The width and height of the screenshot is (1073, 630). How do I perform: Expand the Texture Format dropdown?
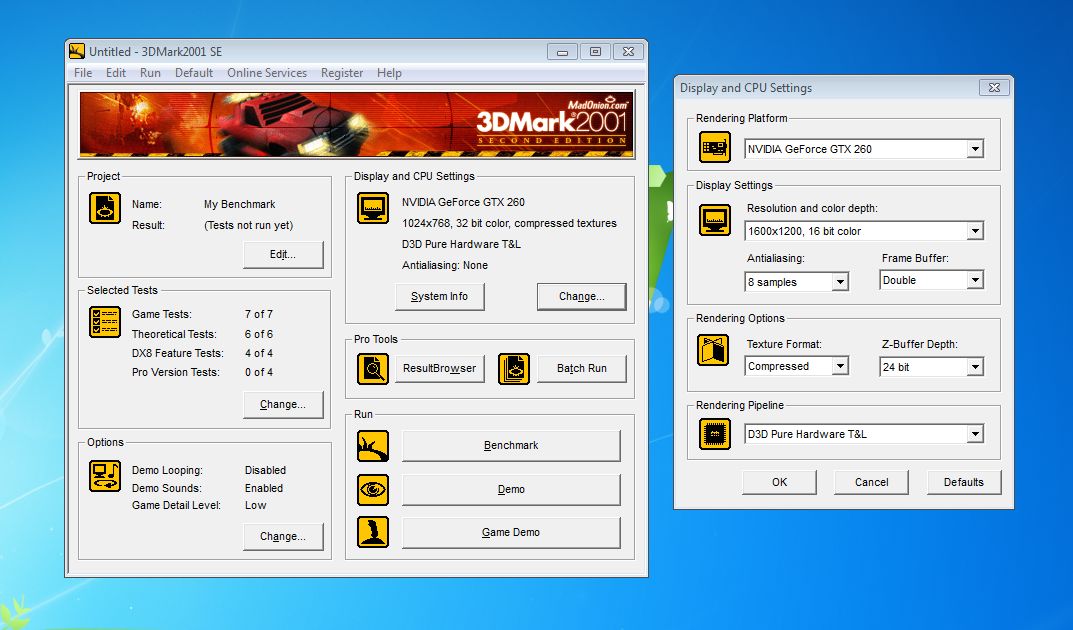click(x=840, y=367)
